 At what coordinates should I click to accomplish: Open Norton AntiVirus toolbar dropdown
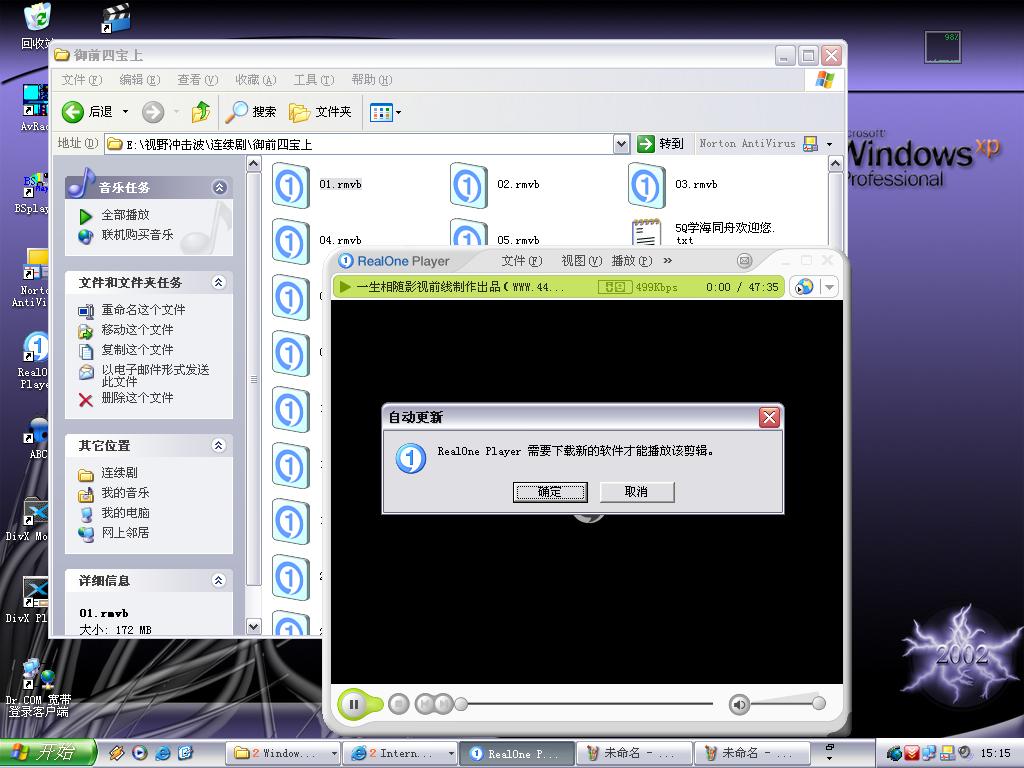[x=829, y=144]
